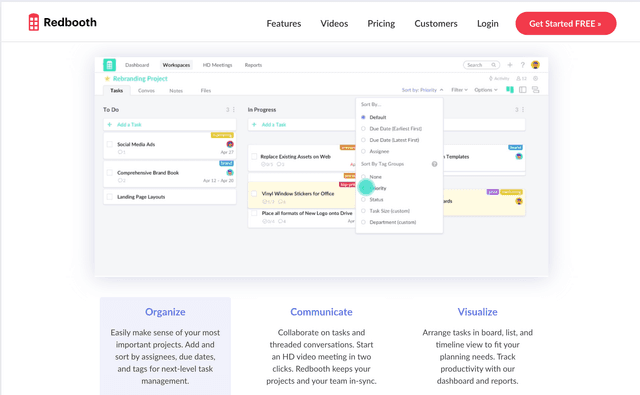This screenshot has width=640, height=395.
Task: Click assignee avatar on Comprehensive Brand Book
Action: click(230, 173)
